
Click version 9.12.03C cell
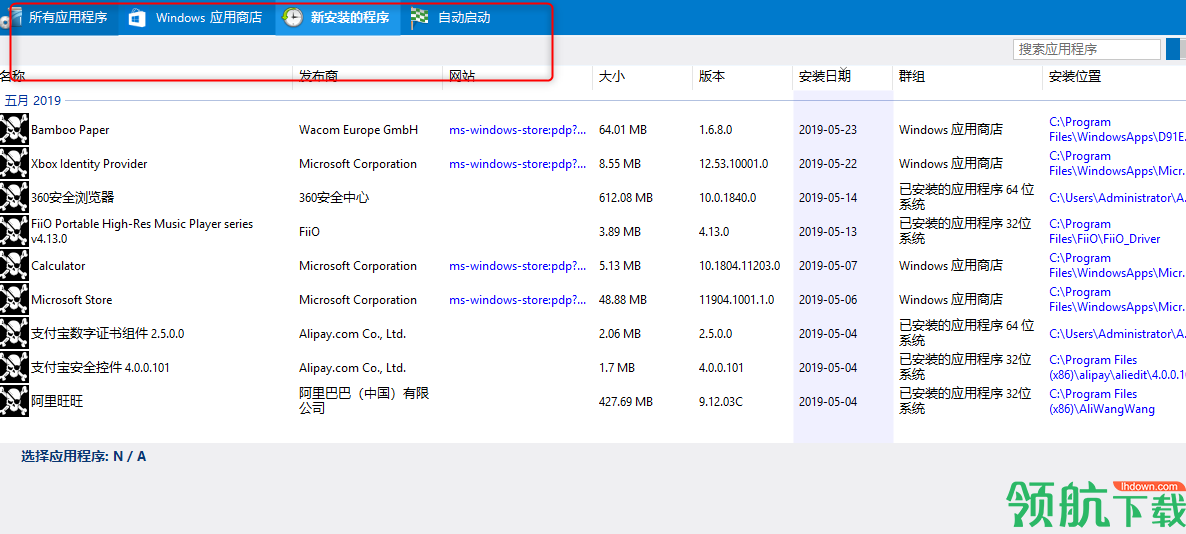point(721,402)
